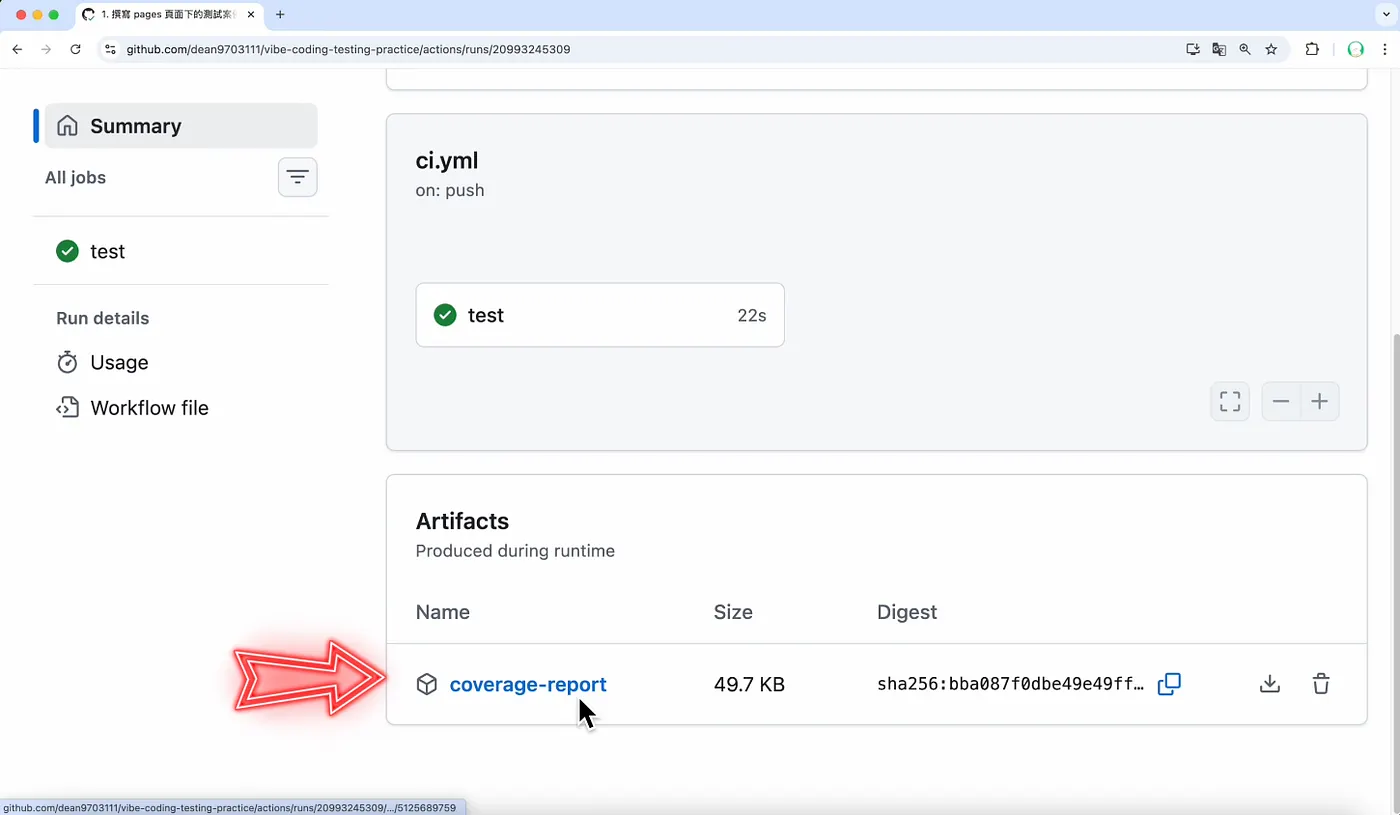Screen dimensions: 1400x815
Task: Open the Chrome three-dot menu
Action: pos(1385,49)
